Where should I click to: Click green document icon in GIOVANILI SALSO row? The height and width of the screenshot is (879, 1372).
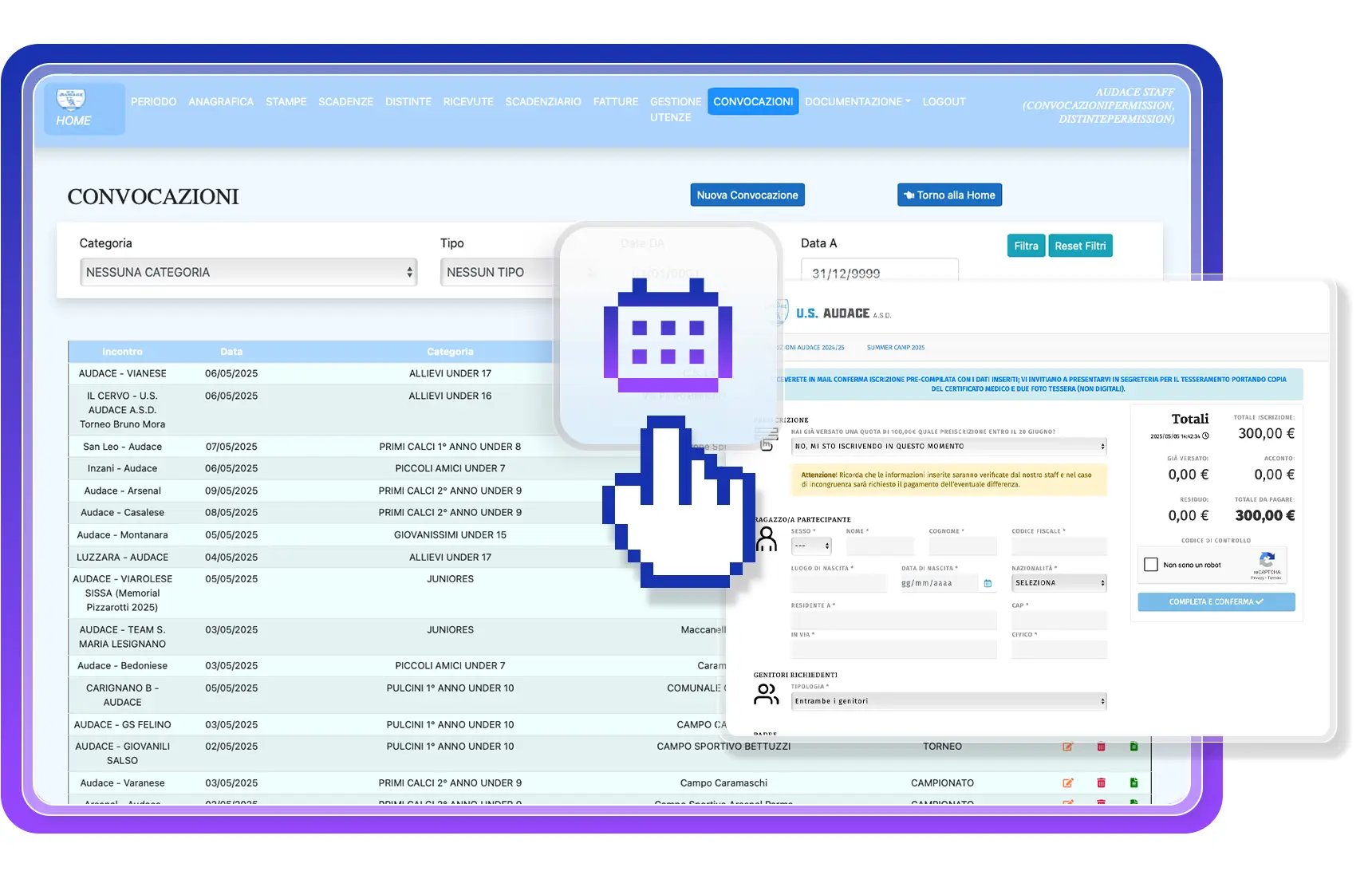1133,747
